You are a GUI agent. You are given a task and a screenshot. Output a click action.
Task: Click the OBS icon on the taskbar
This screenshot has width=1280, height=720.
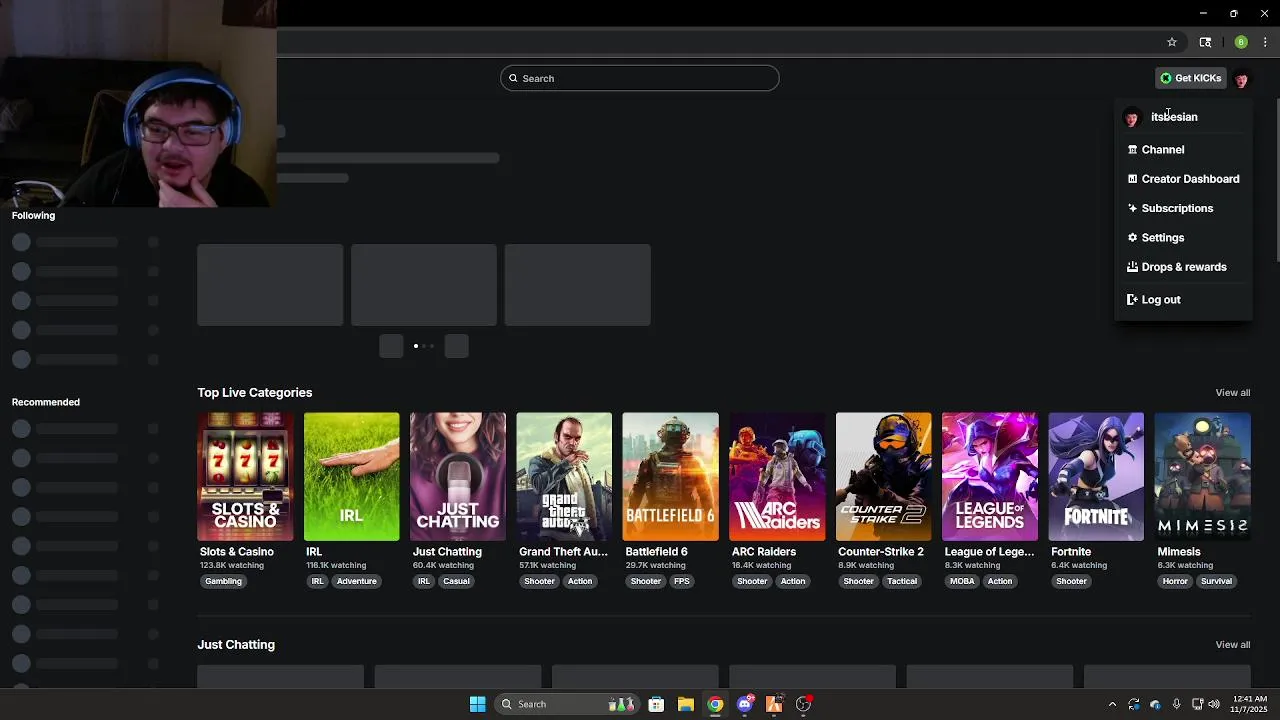tap(803, 704)
